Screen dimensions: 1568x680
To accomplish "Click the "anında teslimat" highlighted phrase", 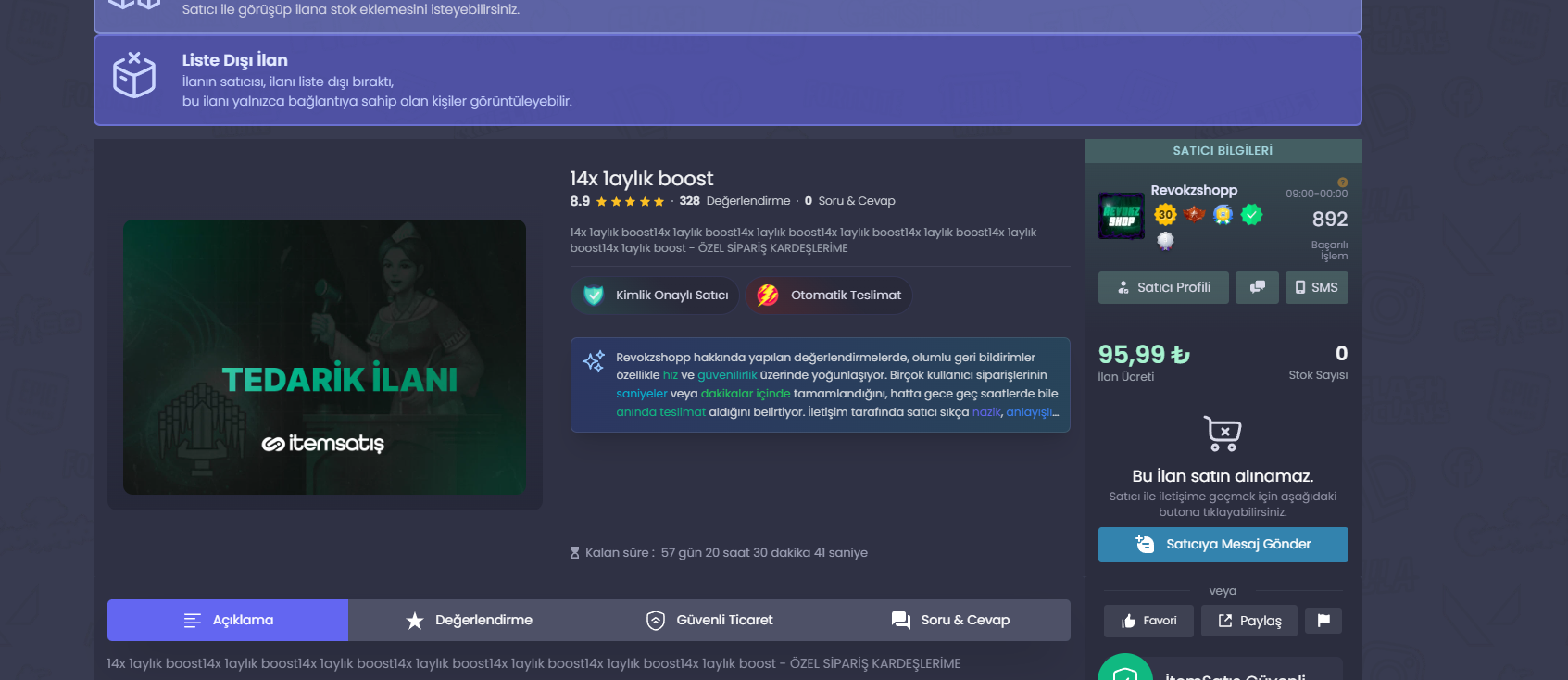I will [x=660, y=412].
